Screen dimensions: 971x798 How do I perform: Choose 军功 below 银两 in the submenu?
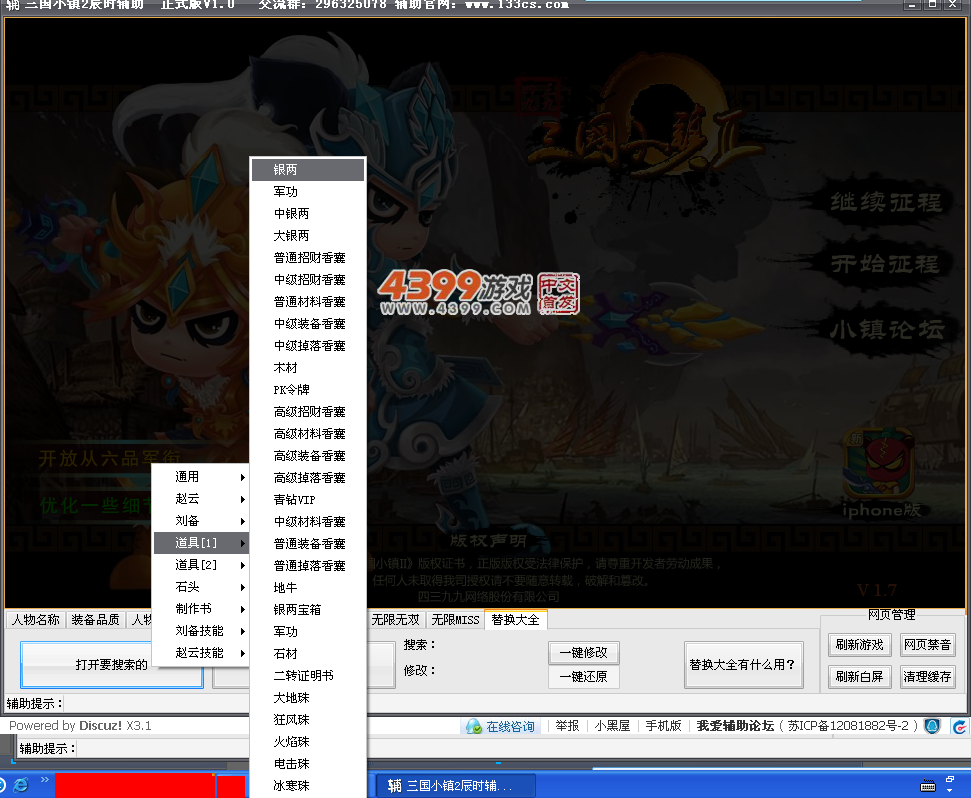[308, 192]
